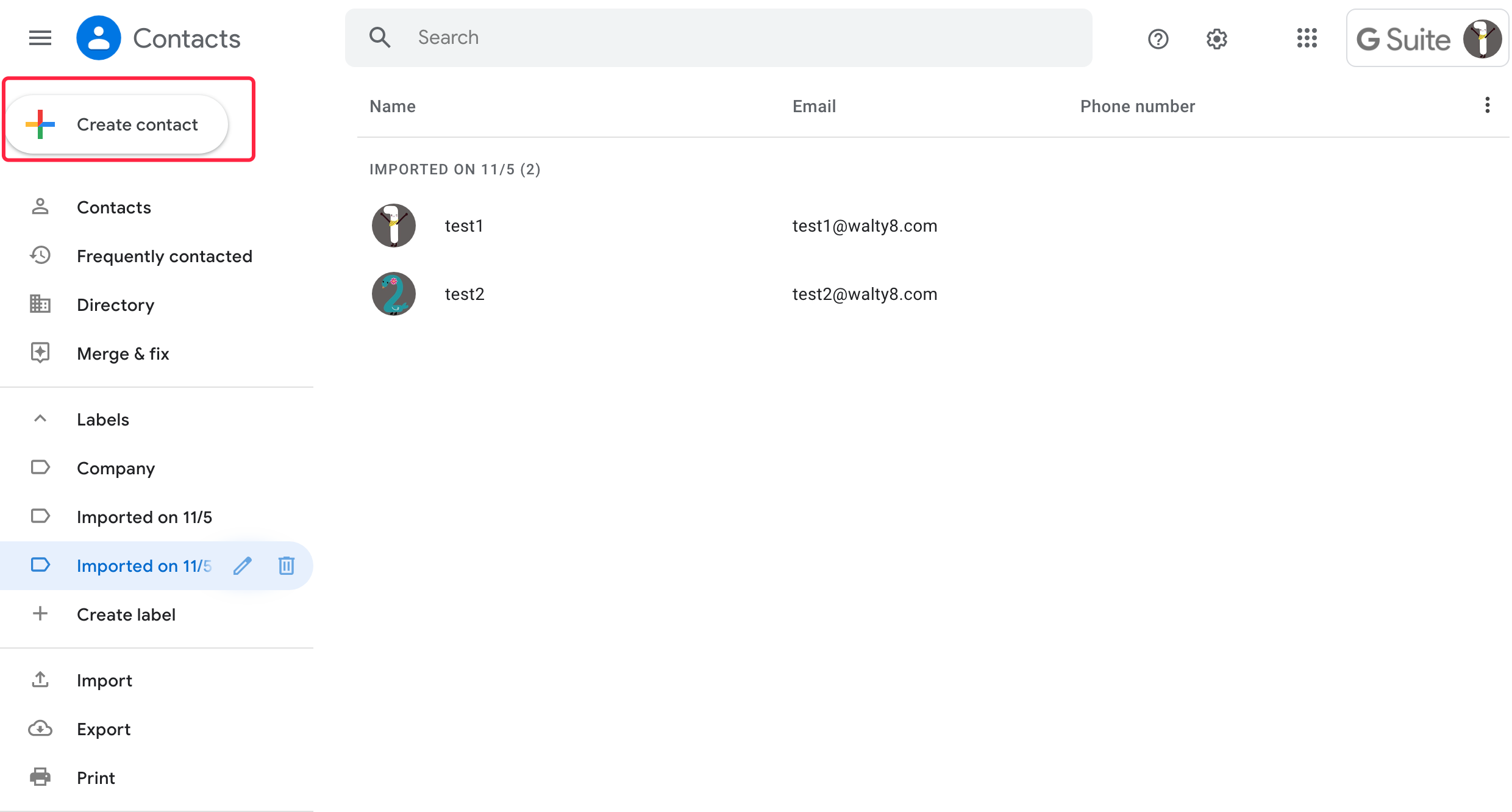Viewport: 1512px width, 812px height.
Task: Click Export in the sidebar
Action: coord(103,729)
